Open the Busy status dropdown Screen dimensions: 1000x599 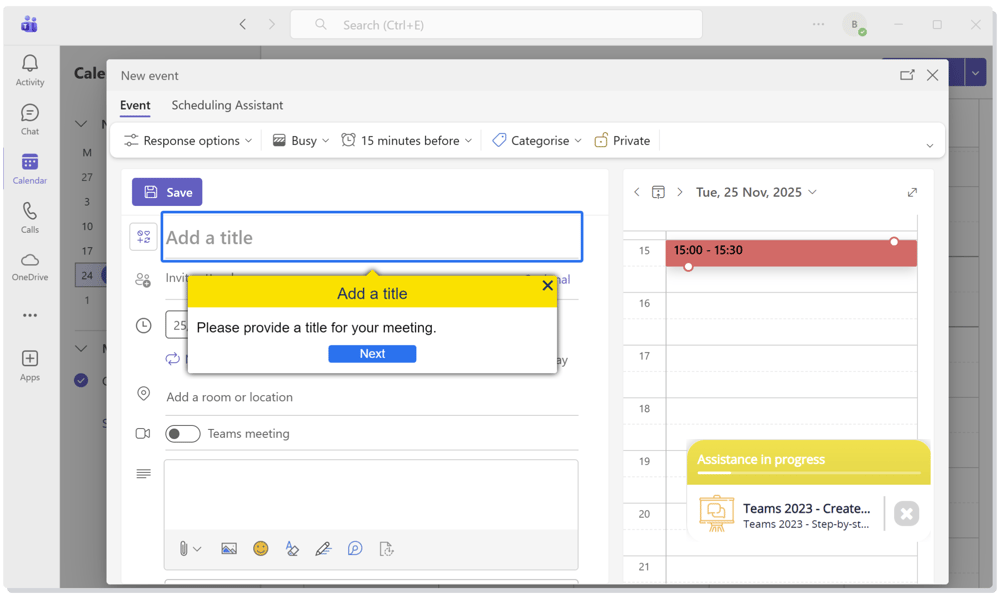click(x=300, y=140)
